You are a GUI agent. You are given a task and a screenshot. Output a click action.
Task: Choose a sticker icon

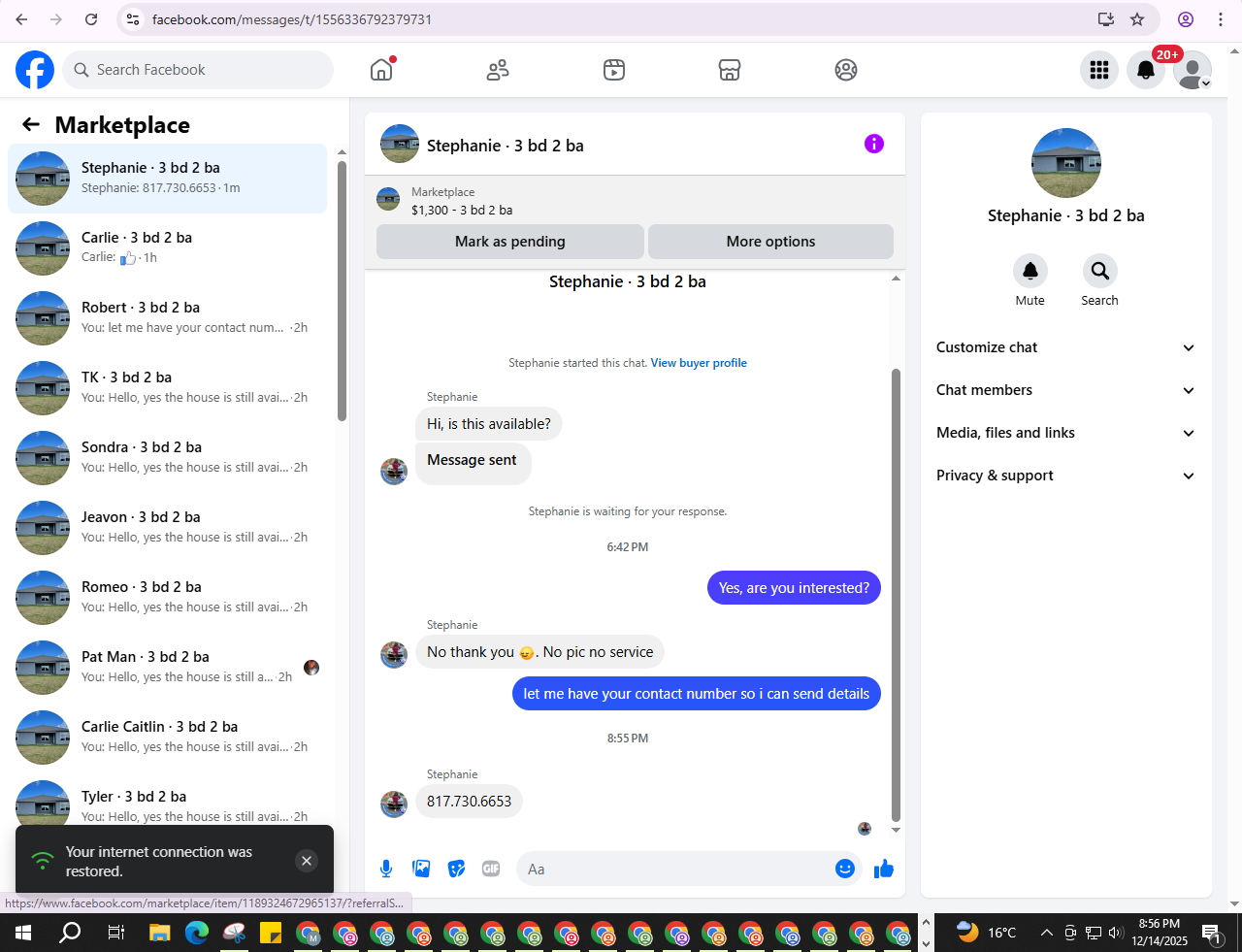click(456, 869)
